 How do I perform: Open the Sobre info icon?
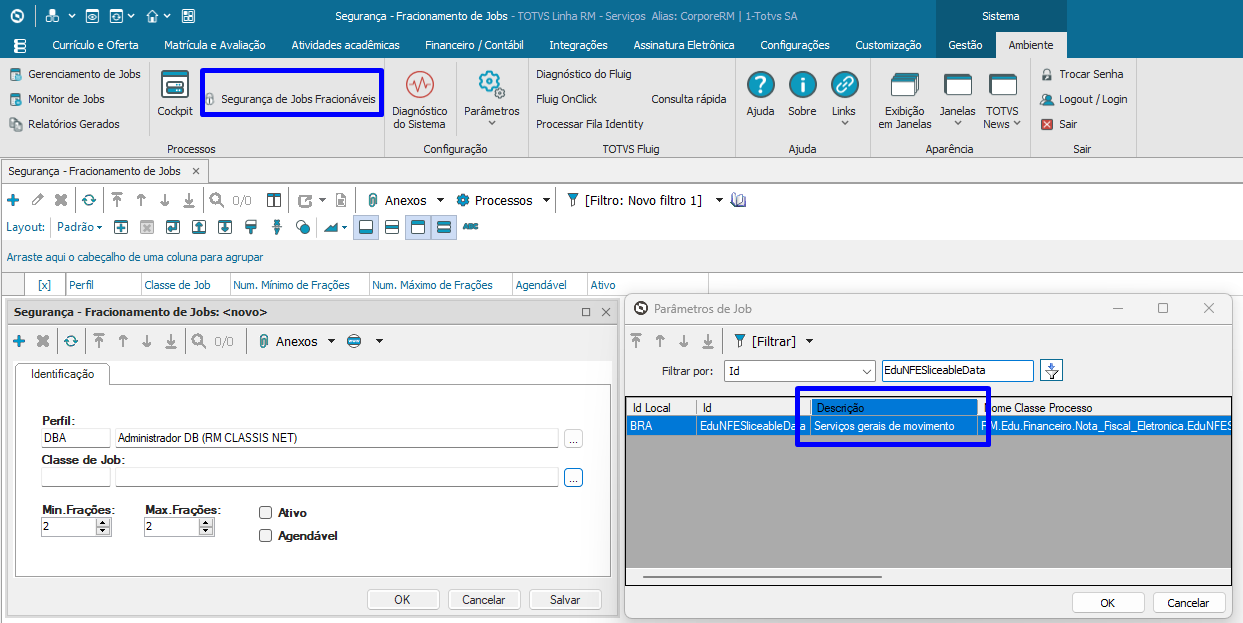point(802,85)
